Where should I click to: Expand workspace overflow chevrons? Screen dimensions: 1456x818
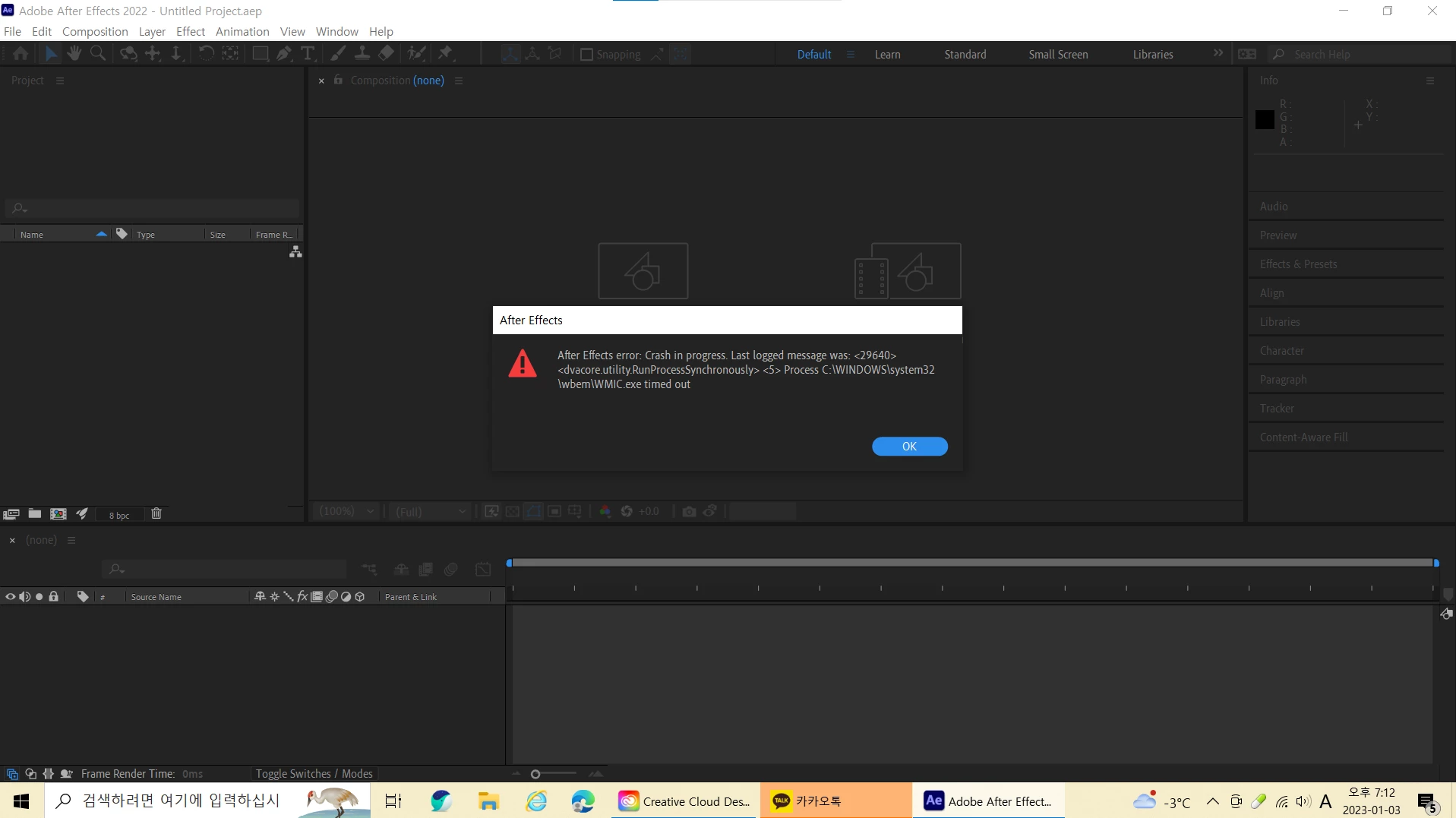pyautogui.click(x=1218, y=53)
